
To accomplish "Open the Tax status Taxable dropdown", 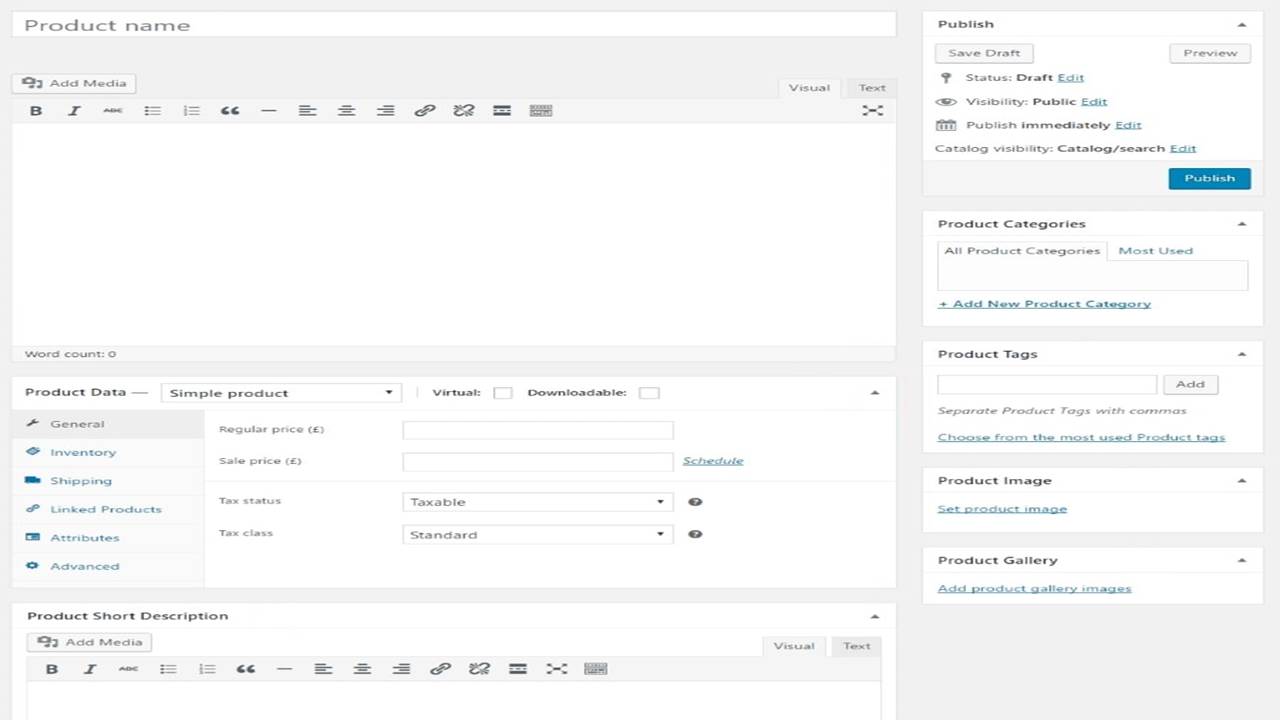I will (538, 502).
